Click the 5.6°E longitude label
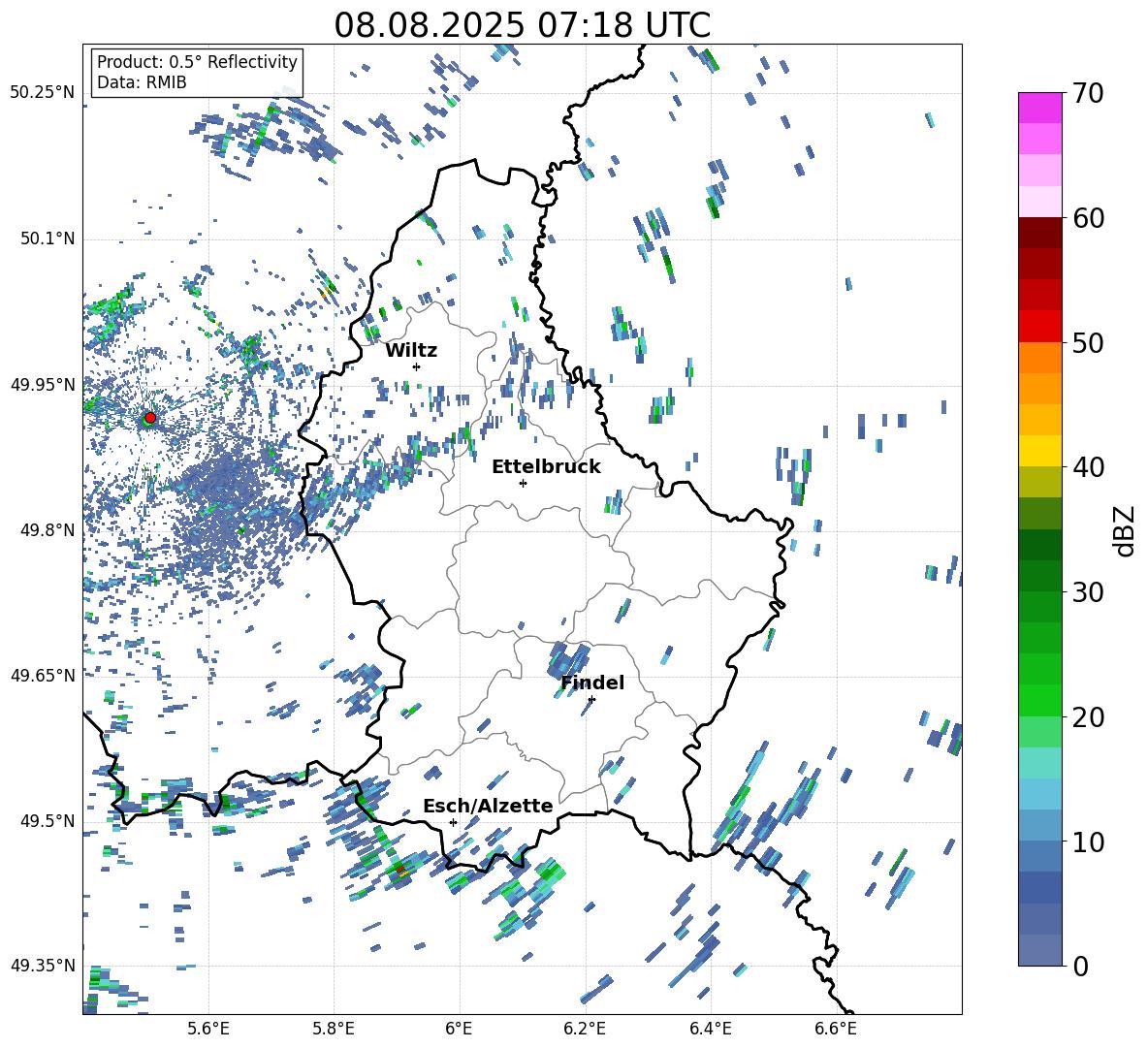The image size is (1148, 1048). click(x=208, y=1030)
